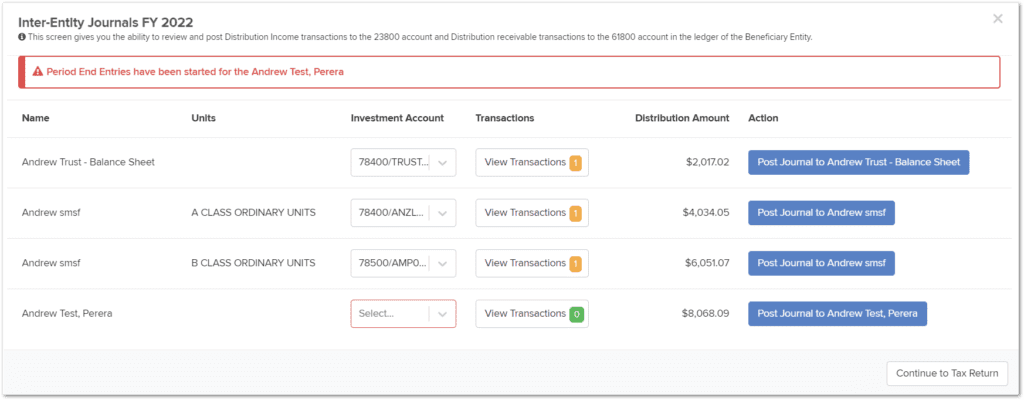Post Journal to Andrew smsf for A Class
Viewport: 1024px width, 400px height.
(821, 213)
